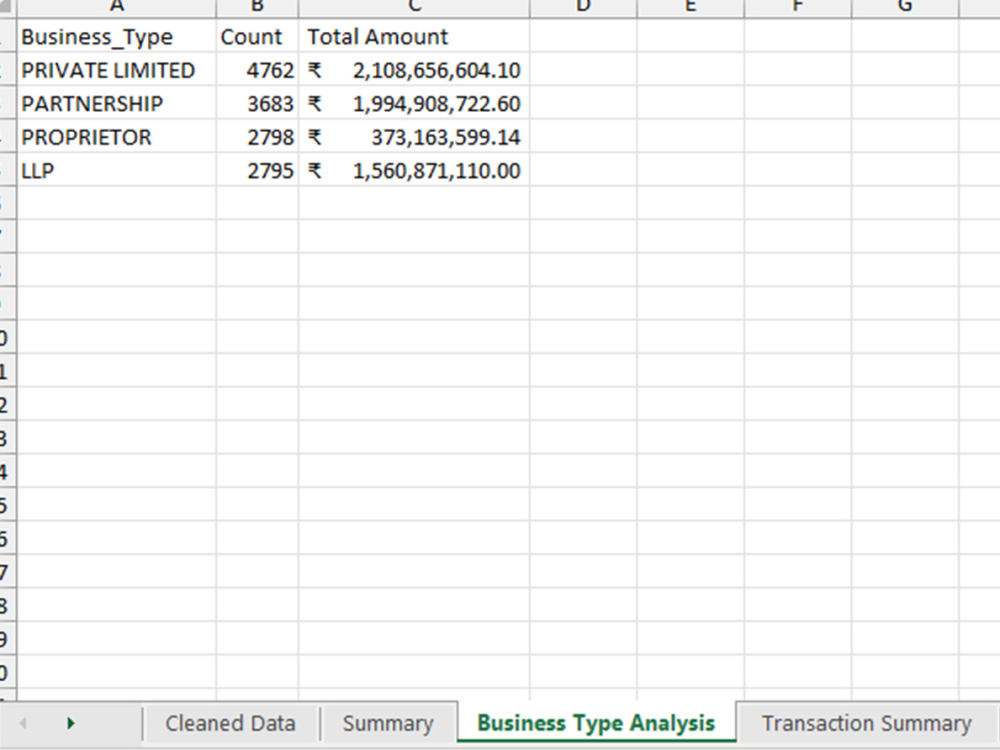Select column B header
The height and width of the screenshot is (750, 1000).
click(257, 8)
